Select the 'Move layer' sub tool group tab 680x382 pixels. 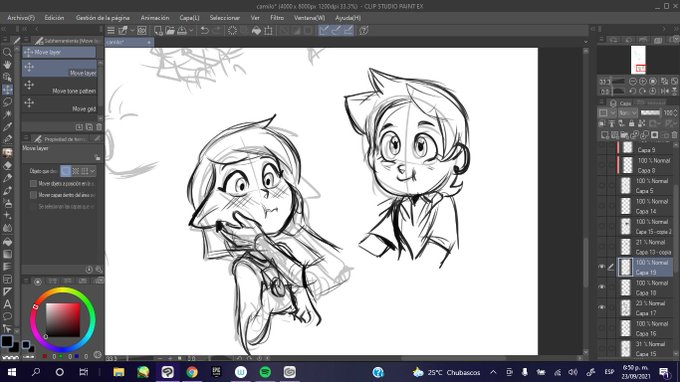(x=59, y=52)
